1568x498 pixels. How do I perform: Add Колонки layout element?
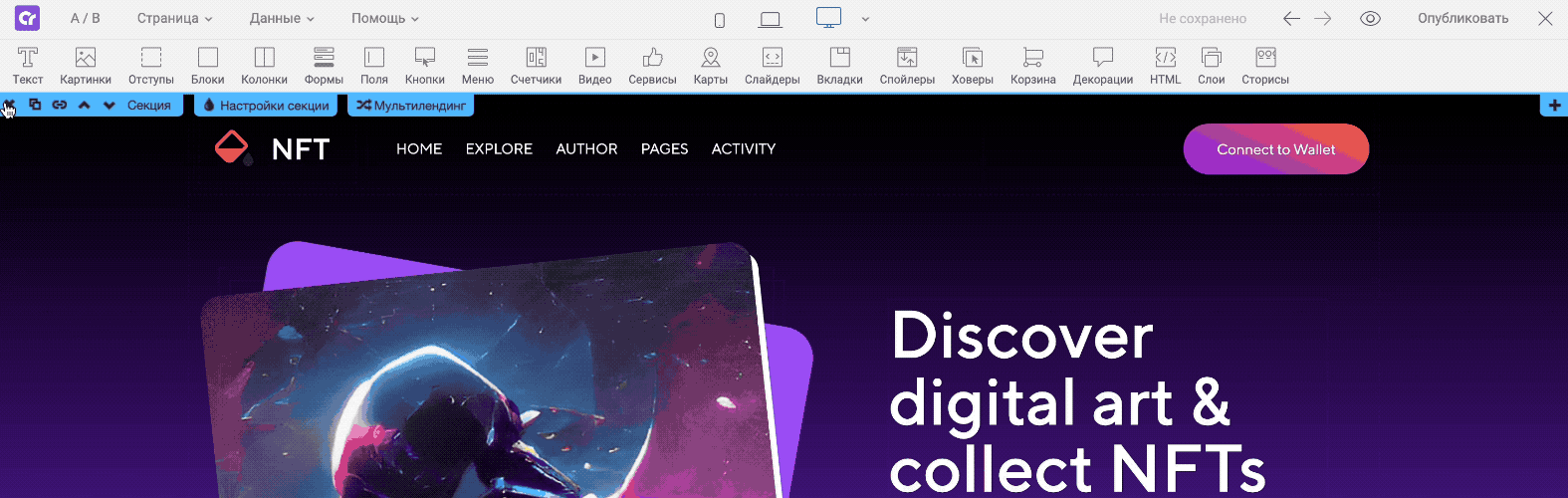(264, 66)
